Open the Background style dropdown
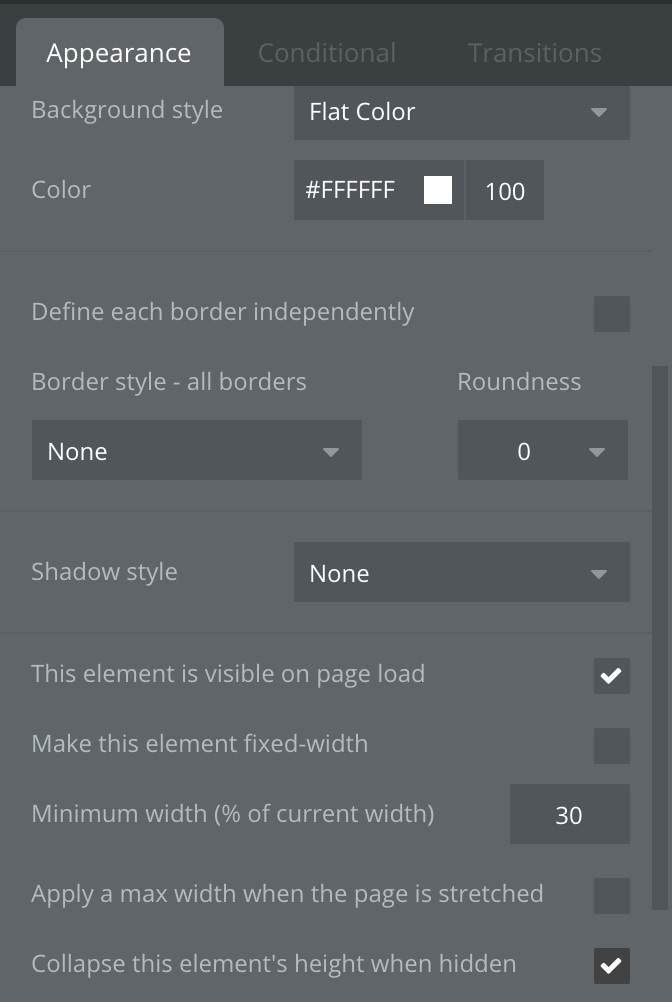This screenshot has width=672, height=1002. click(460, 112)
